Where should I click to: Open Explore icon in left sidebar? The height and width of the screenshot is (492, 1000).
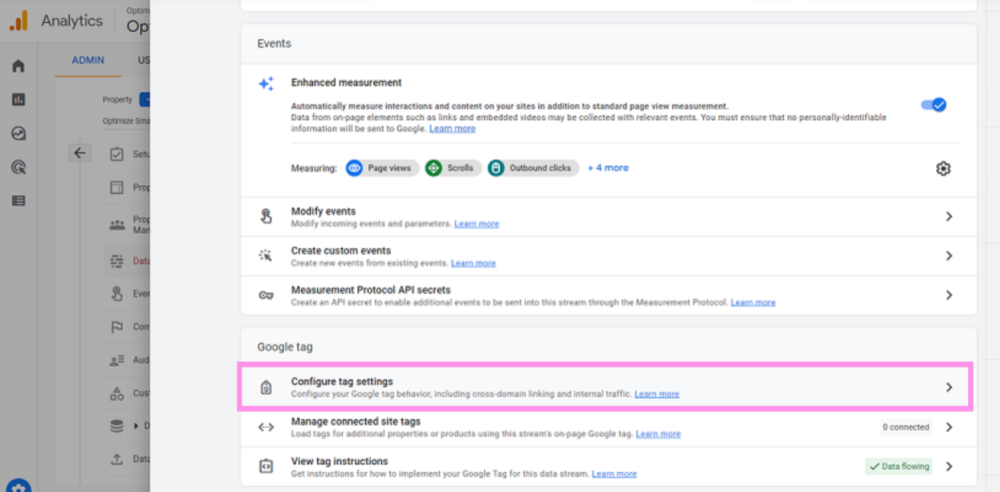[18, 133]
